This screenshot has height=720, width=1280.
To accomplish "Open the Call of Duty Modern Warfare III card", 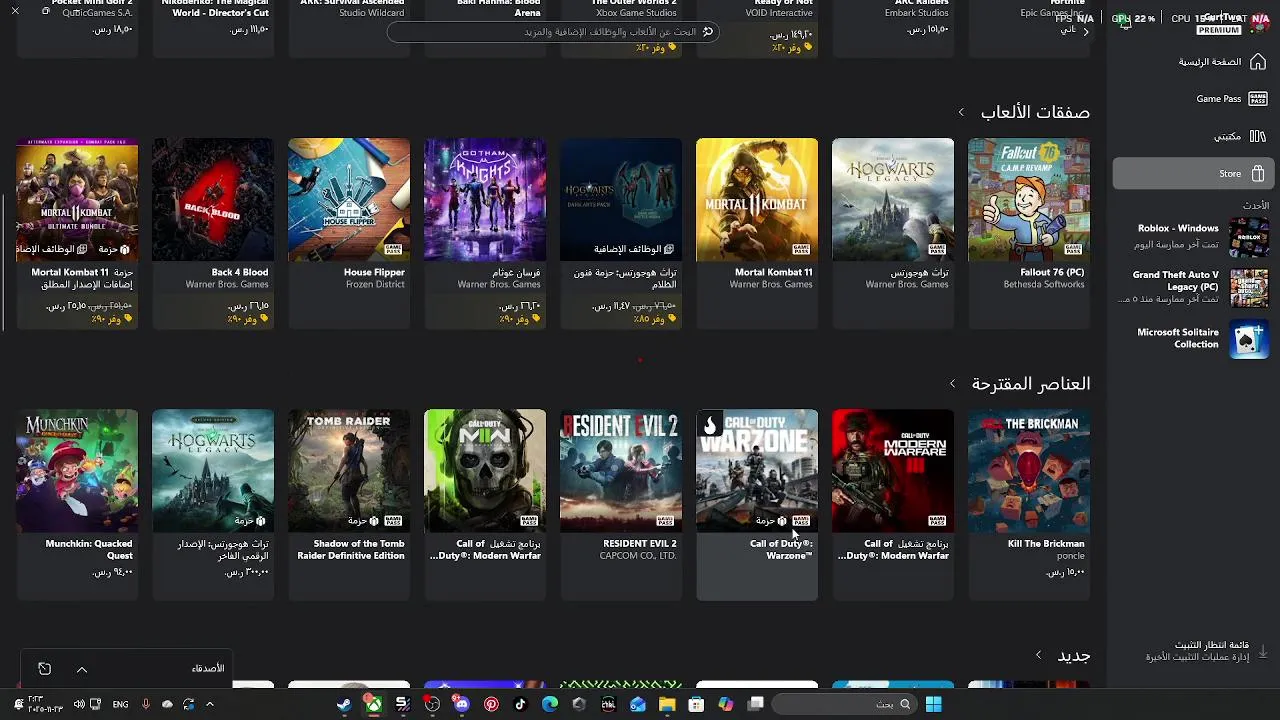I will (x=893, y=505).
